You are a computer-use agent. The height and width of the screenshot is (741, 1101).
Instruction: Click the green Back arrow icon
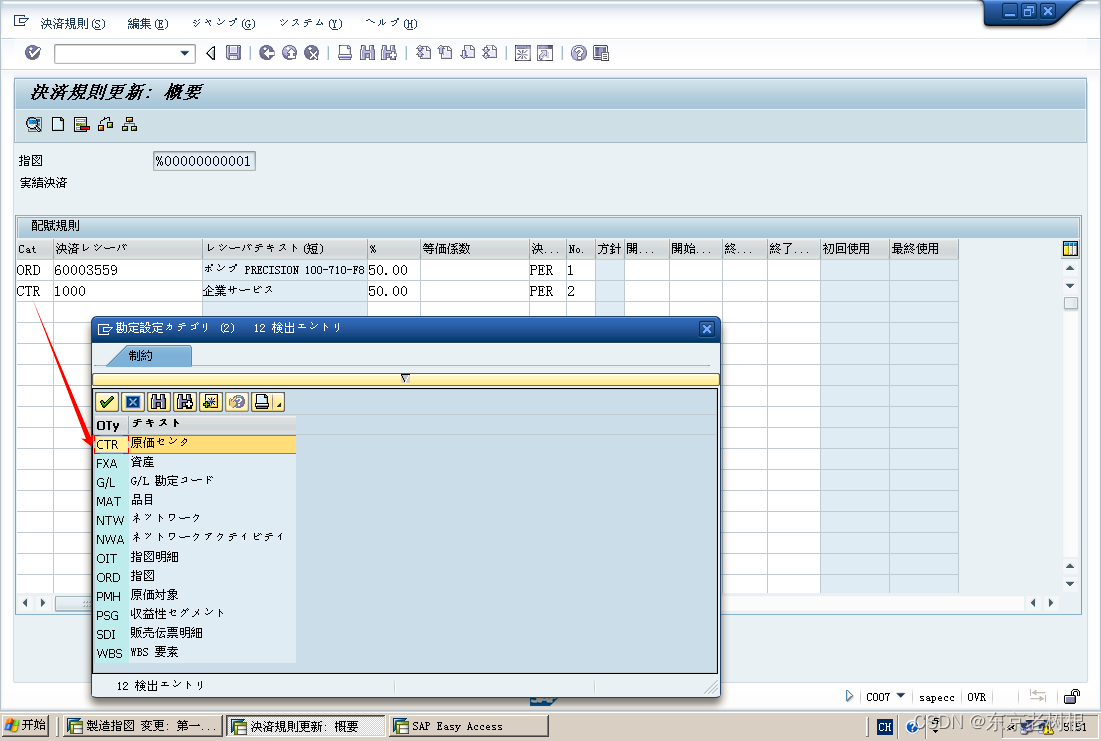coord(267,53)
